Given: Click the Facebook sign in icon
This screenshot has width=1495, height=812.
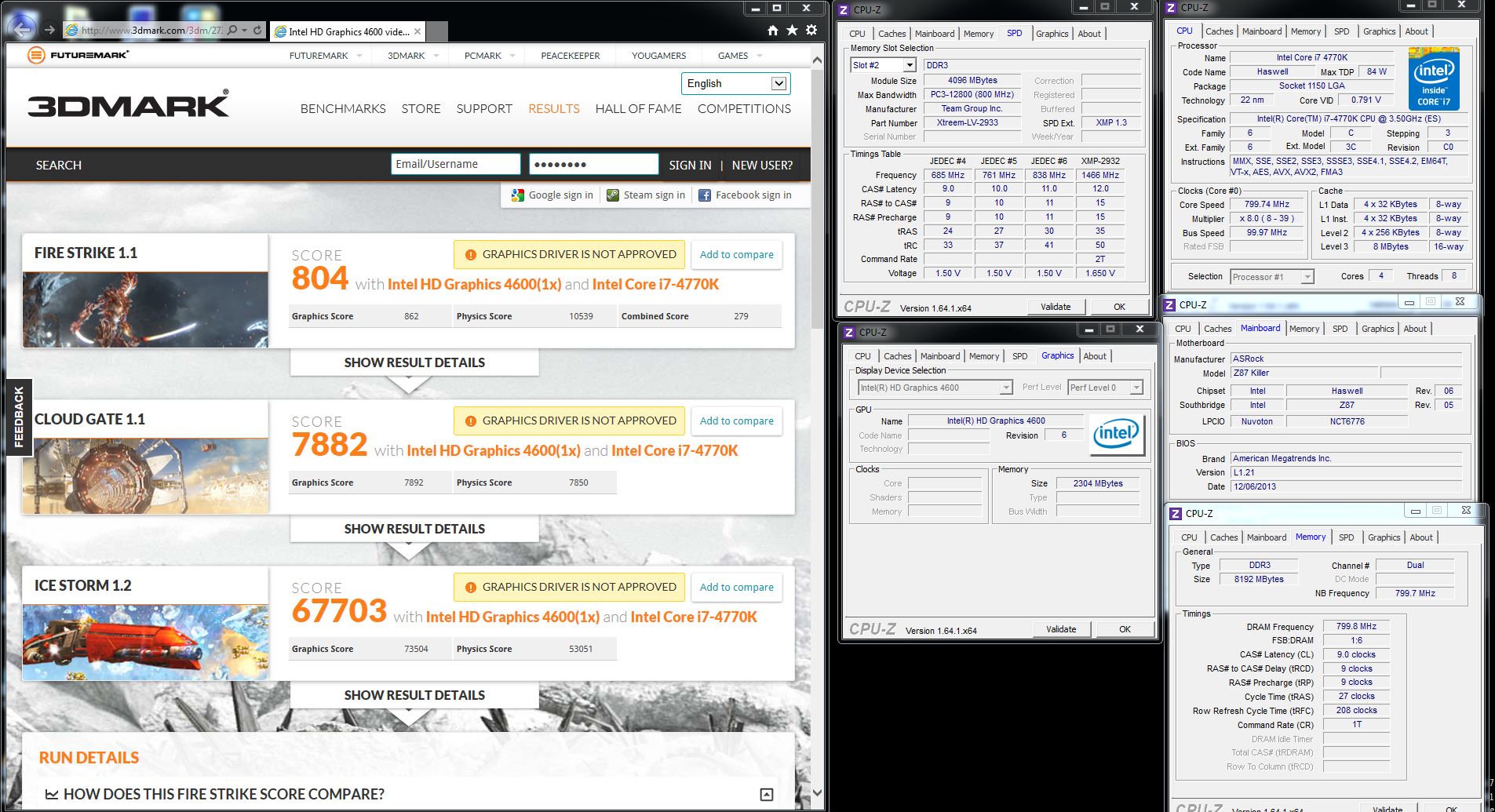Looking at the screenshot, I should 705,195.
